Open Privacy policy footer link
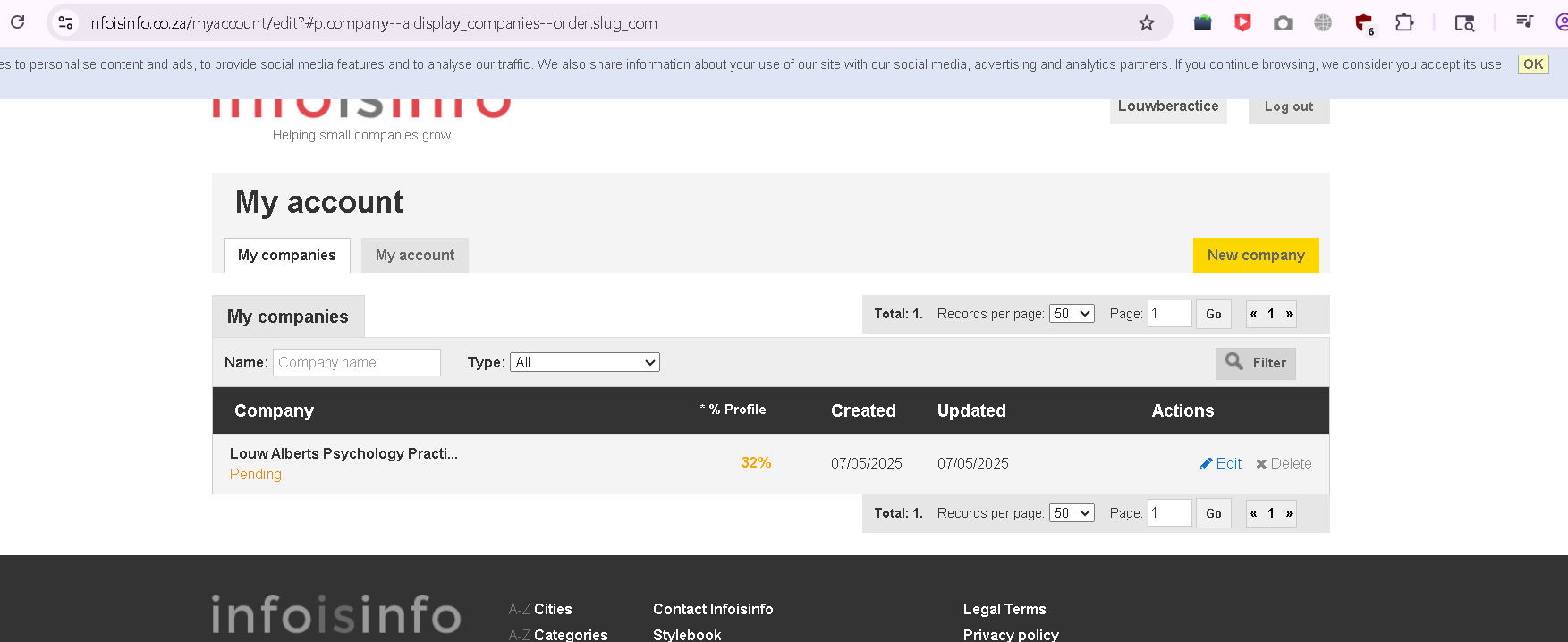Viewport: 1568px width, 642px height. (x=1011, y=634)
